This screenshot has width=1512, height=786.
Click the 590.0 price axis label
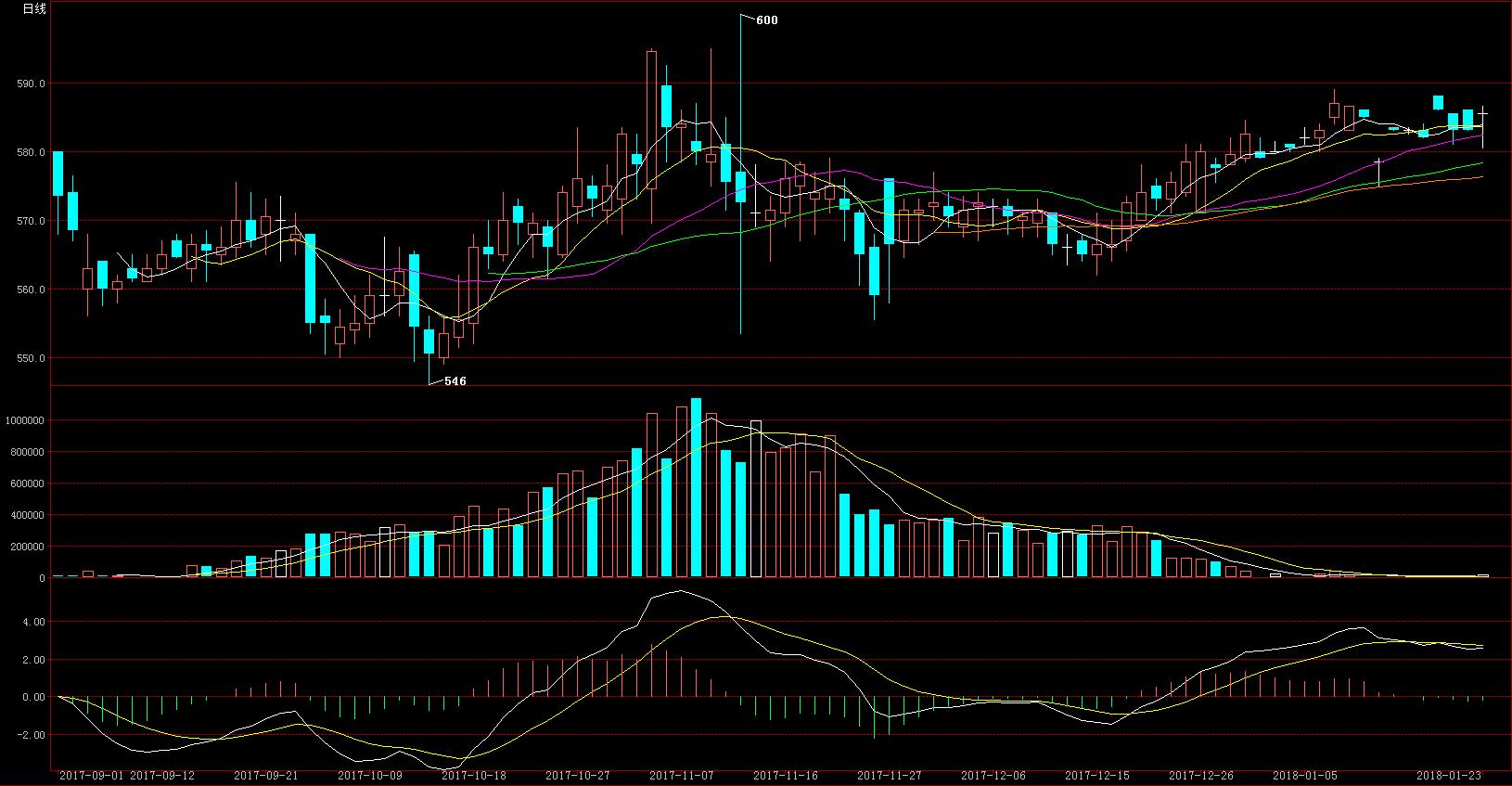pos(31,84)
